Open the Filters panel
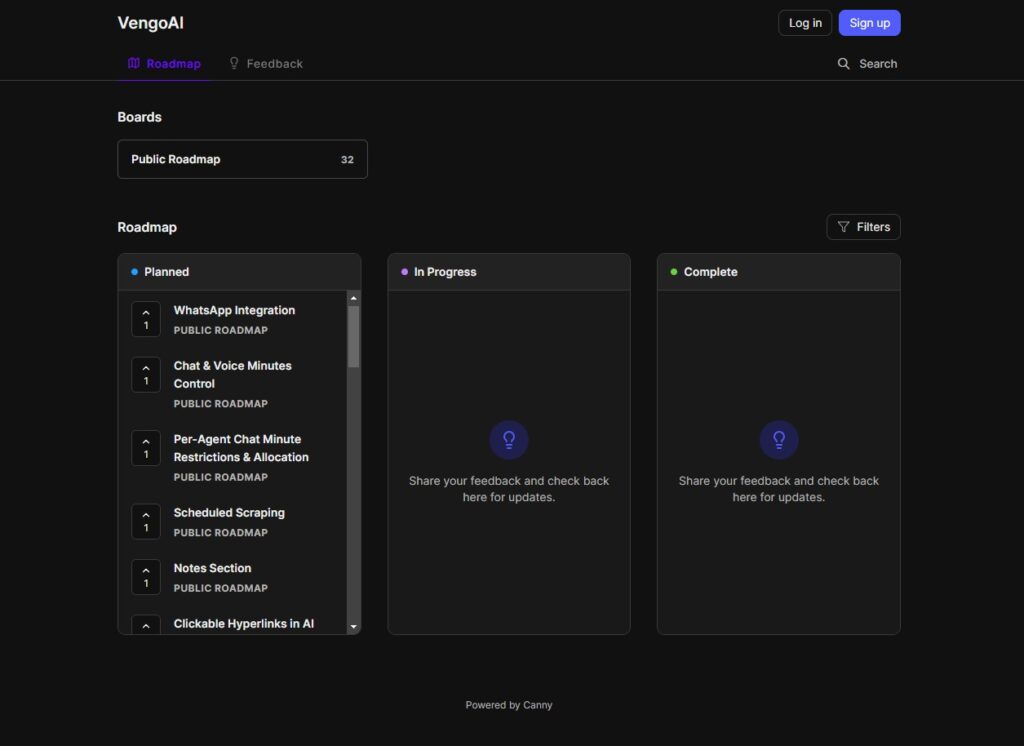1024x746 pixels. point(863,226)
